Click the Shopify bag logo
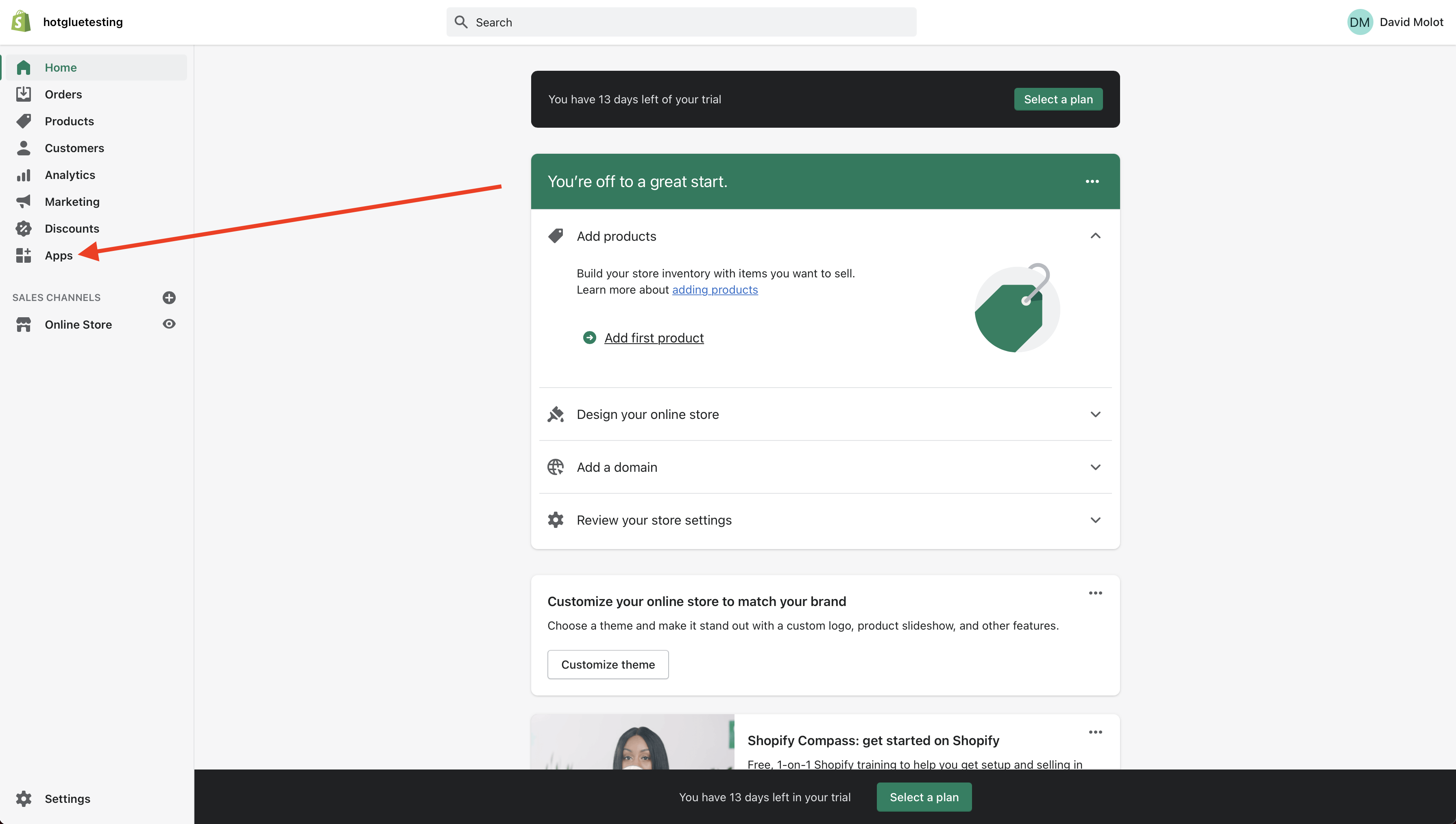The image size is (1456, 824). point(22,22)
